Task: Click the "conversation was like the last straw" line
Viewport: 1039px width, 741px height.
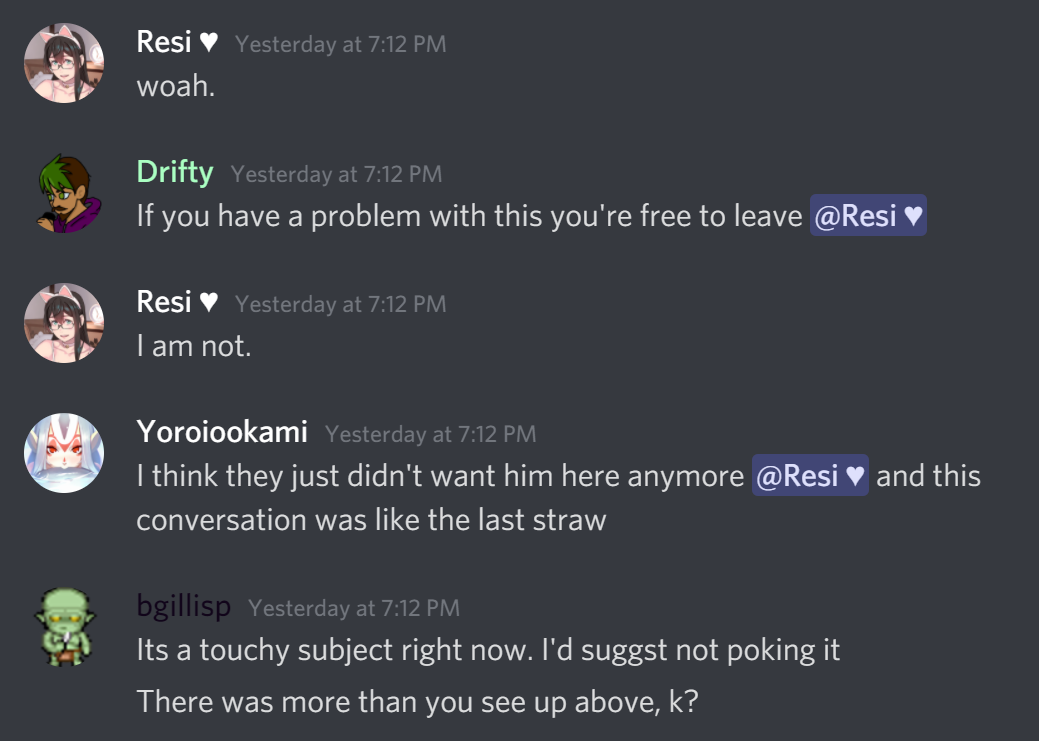Action: 371,520
